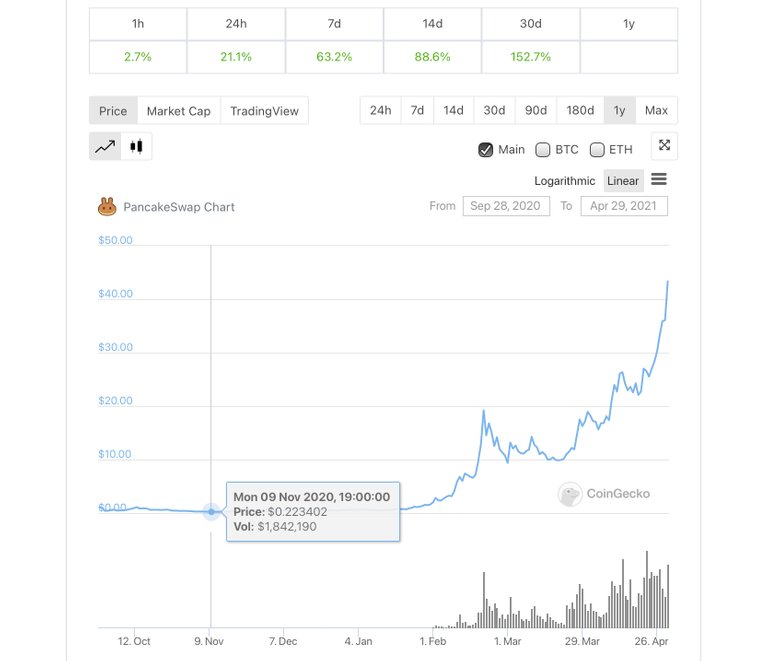Expand chart to fullscreen
Screen dimensions: 768x661
tap(664, 145)
